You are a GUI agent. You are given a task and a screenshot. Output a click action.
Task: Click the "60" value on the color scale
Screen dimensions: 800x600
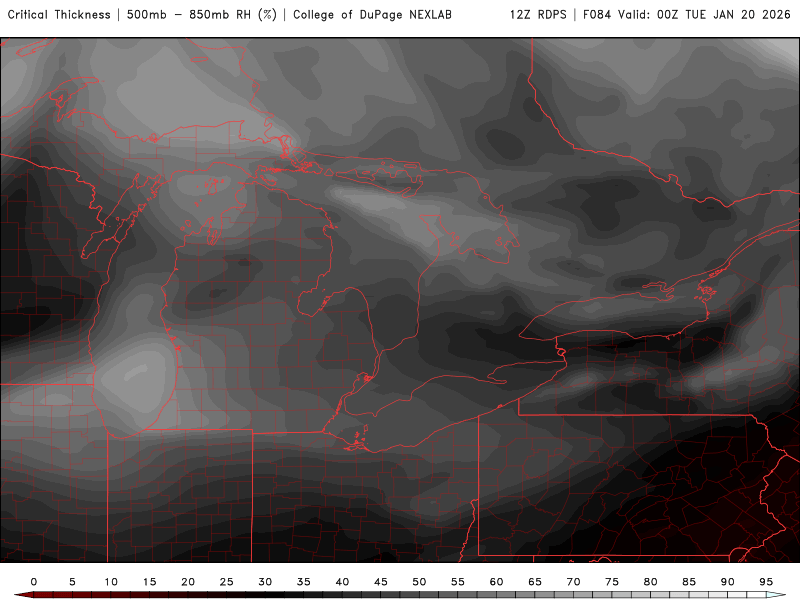pyautogui.click(x=496, y=582)
